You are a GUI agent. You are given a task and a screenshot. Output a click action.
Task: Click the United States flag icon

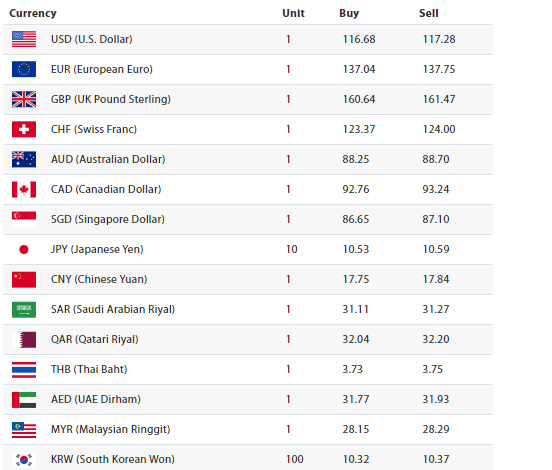[24, 39]
